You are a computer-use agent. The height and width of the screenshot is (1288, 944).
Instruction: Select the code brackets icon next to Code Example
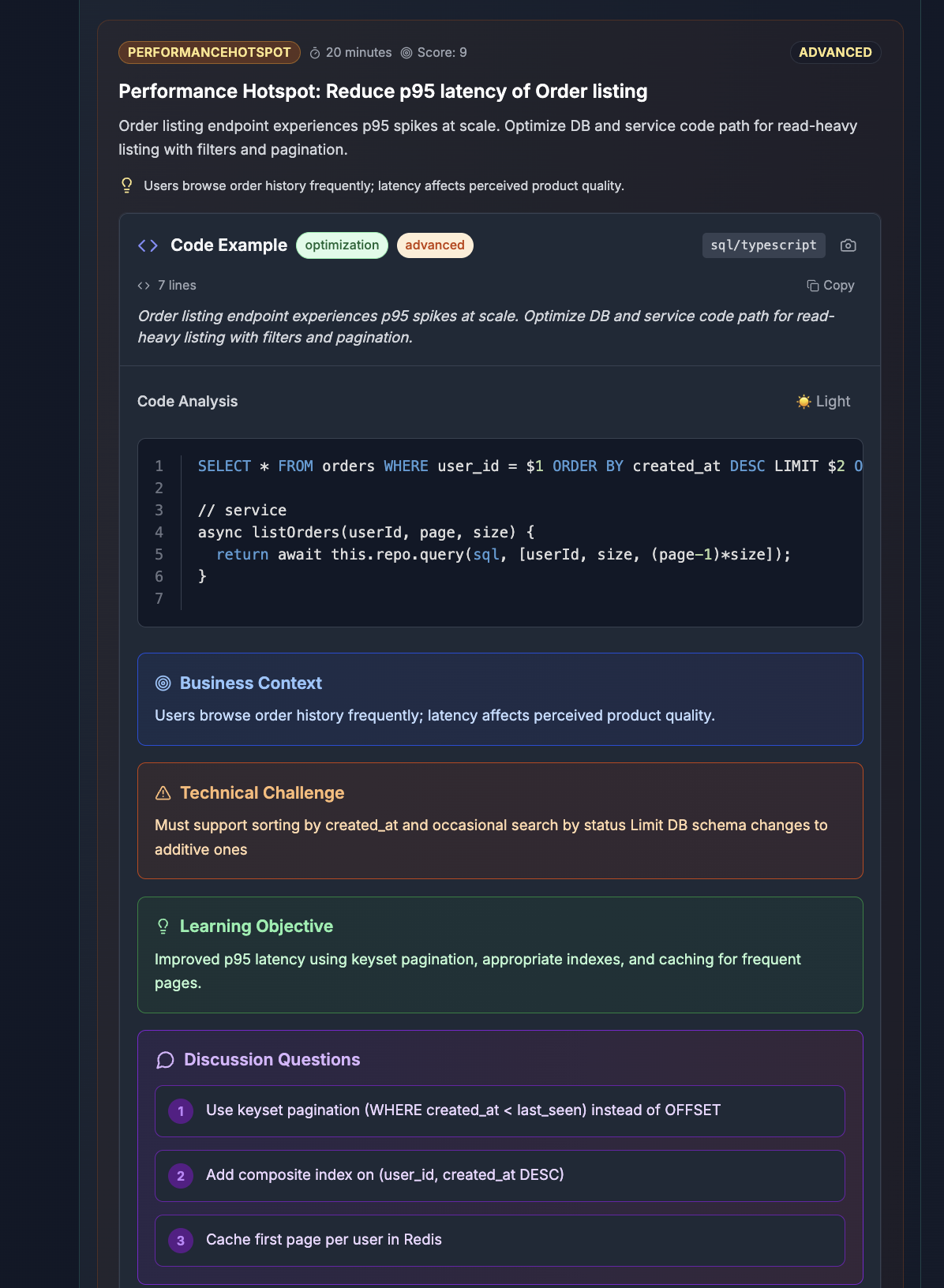147,245
